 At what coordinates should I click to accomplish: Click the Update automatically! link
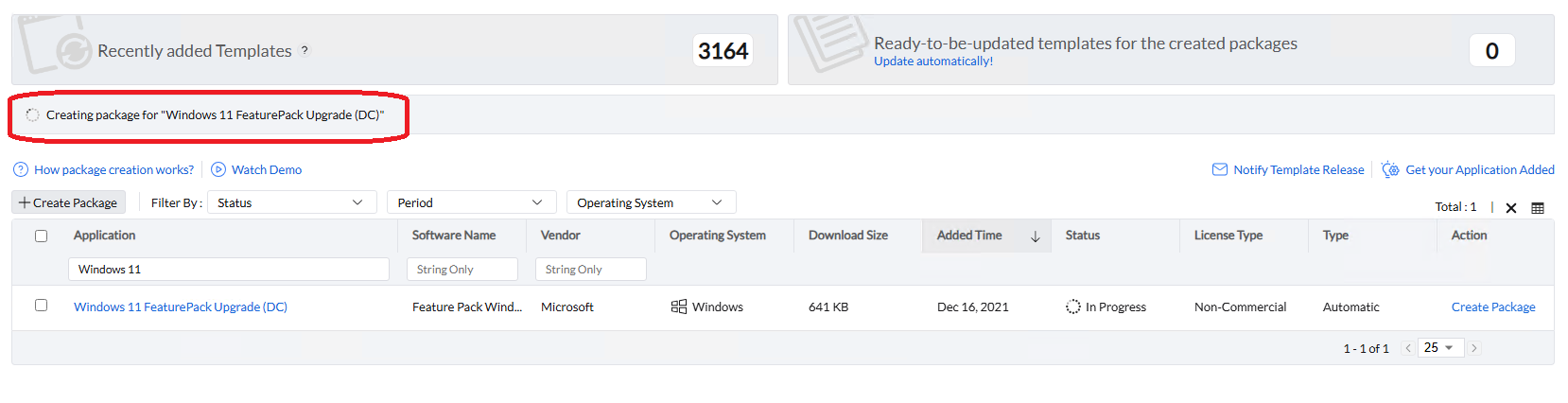point(933,61)
